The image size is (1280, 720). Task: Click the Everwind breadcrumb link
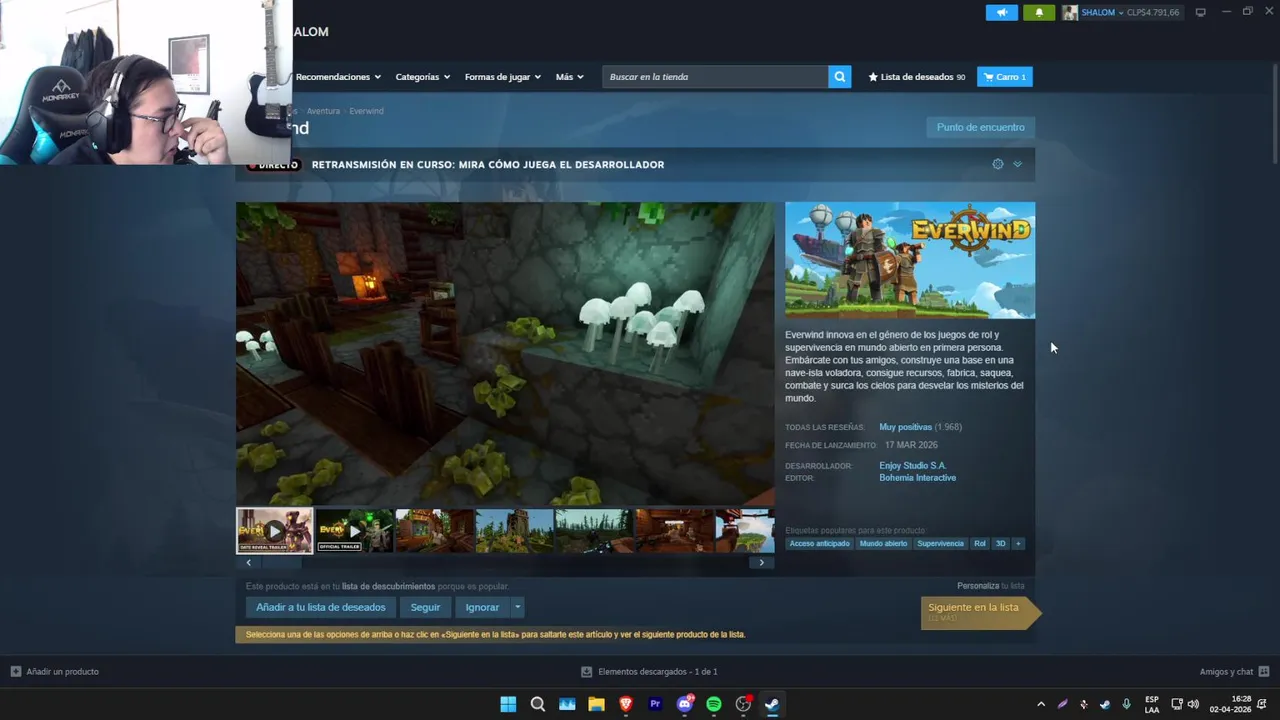tap(366, 111)
